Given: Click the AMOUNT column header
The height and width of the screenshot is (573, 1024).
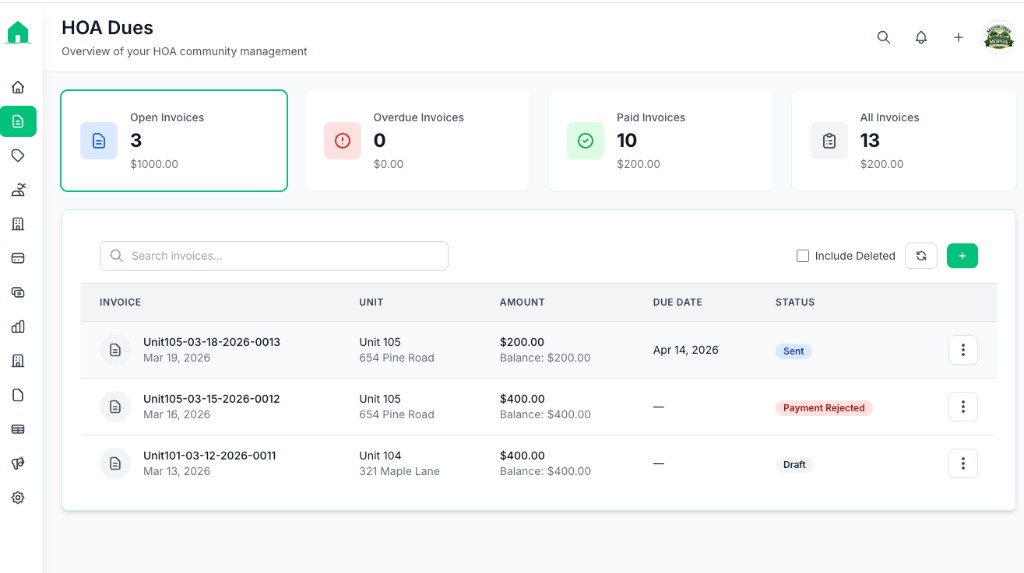Looking at the screenshot, I should tap(522, 303).
